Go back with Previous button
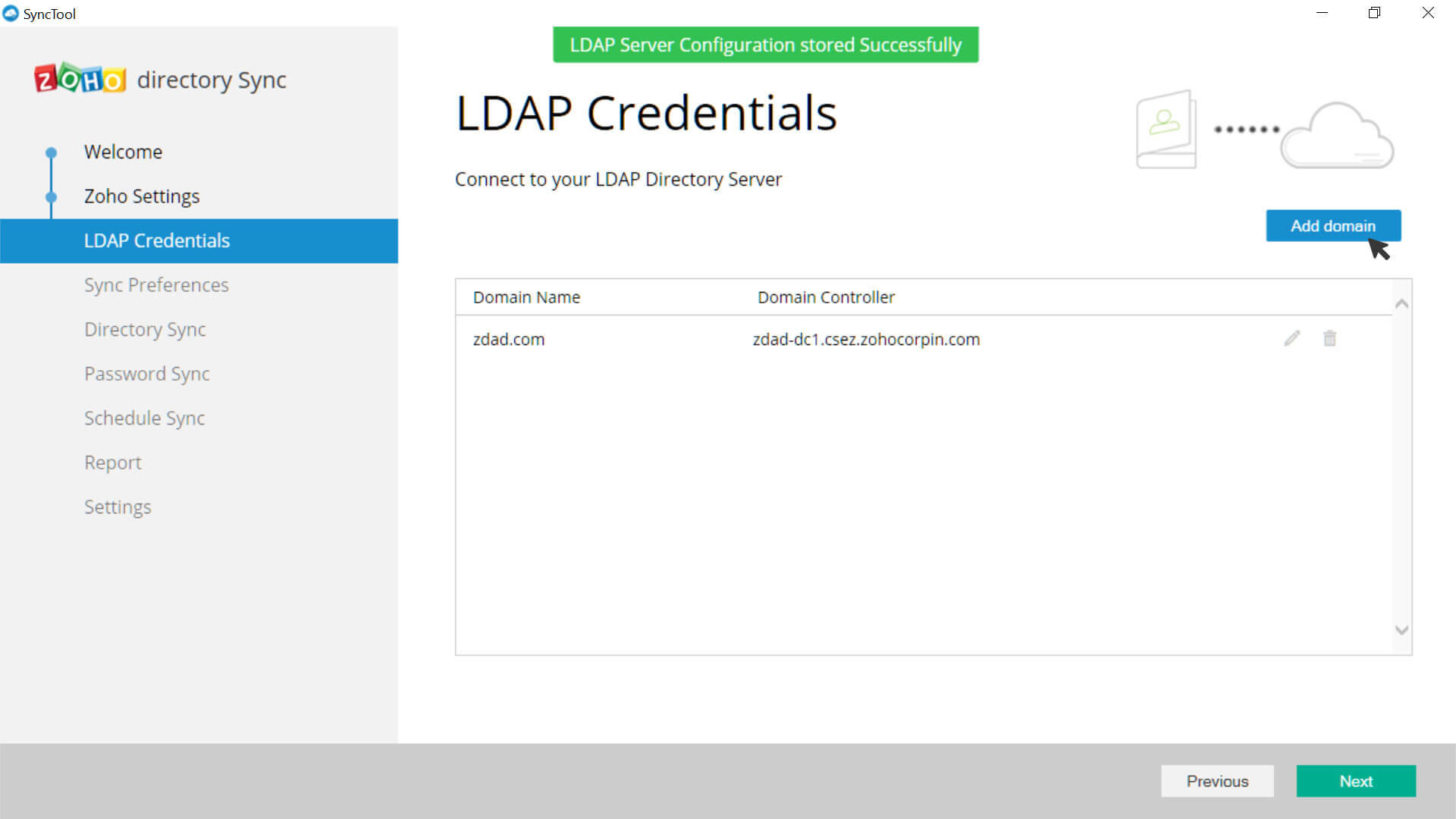Image resolution: width=1456 pixels, height=819 pixels. coord(1217,781)
